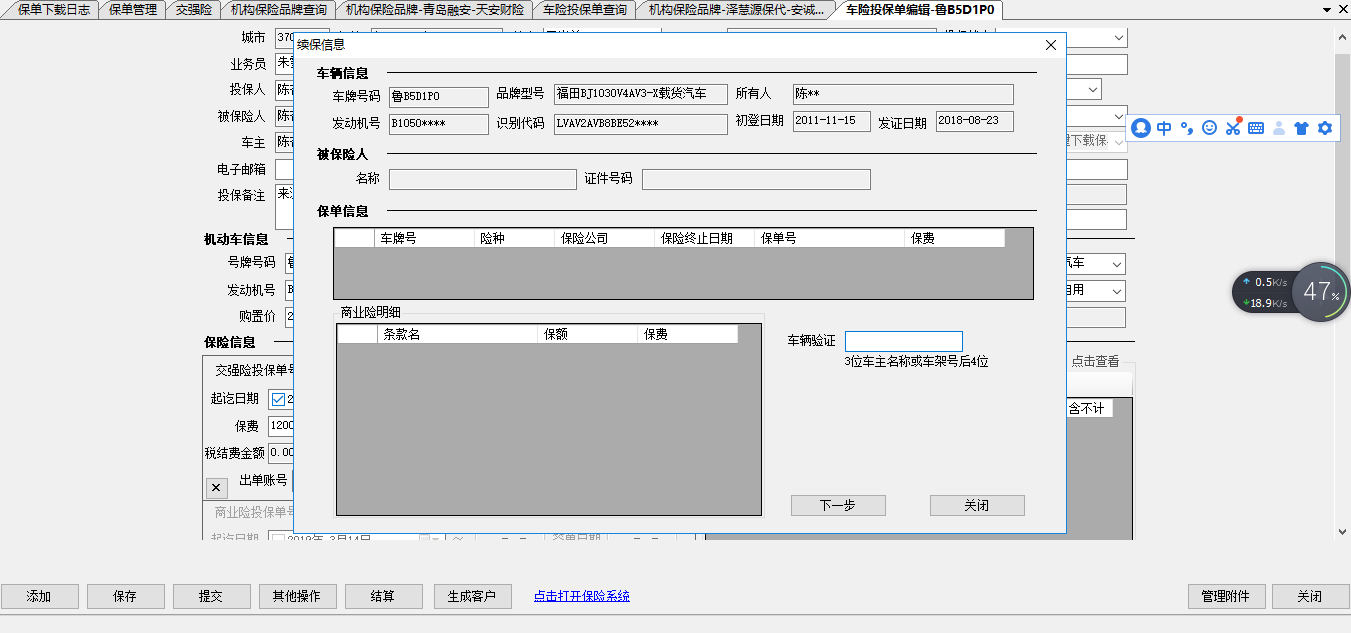This screenshot has width=1351, height=633.
Task: Open the IME skin shirt icon
Action: (1300, 128)
